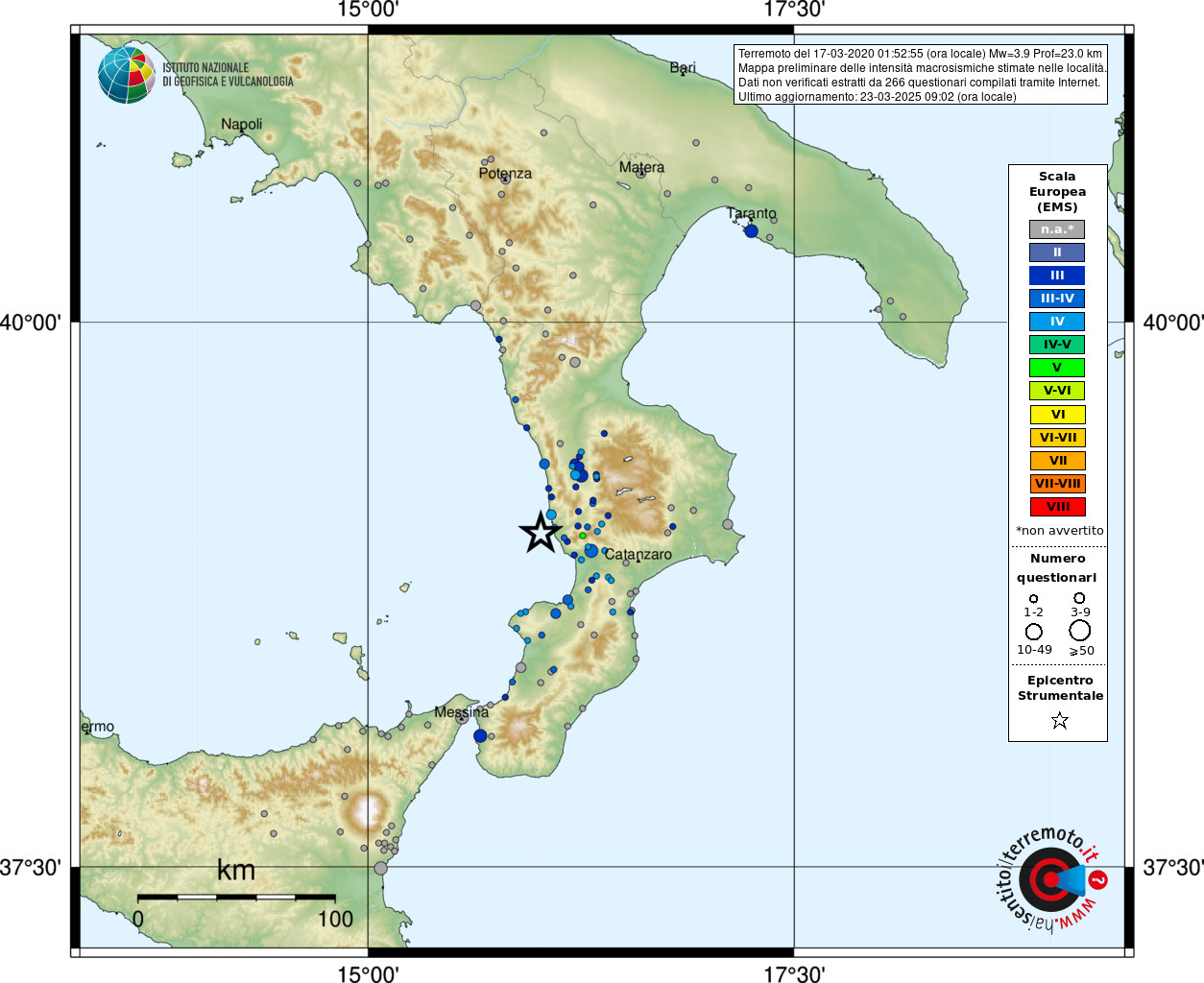Click the large epicenter star on the map
This screenshot has width=1204, height=983.
[541, 532]
